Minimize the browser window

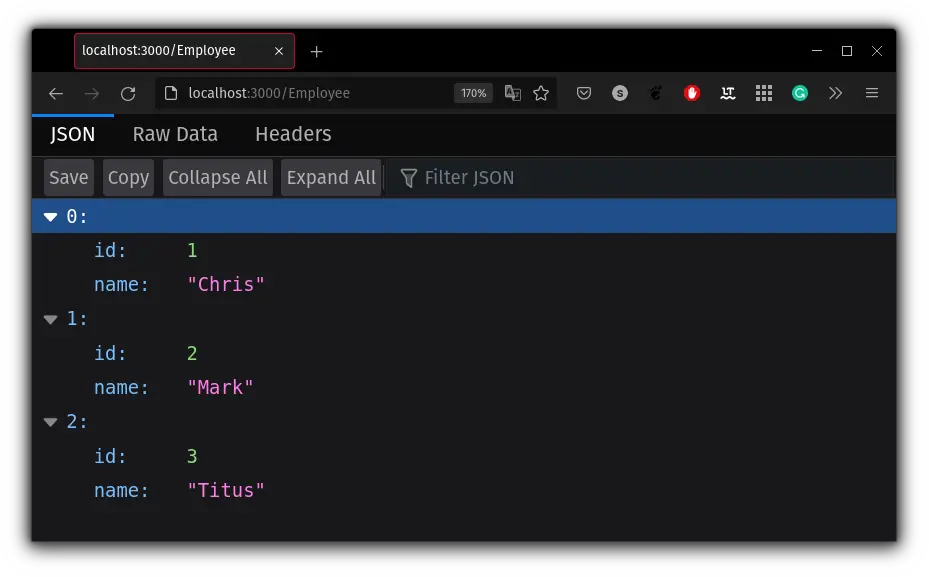817,51
